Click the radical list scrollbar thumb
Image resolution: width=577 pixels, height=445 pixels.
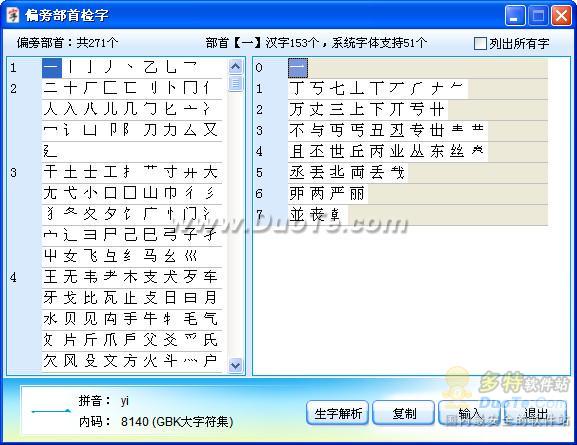[236, 83]
